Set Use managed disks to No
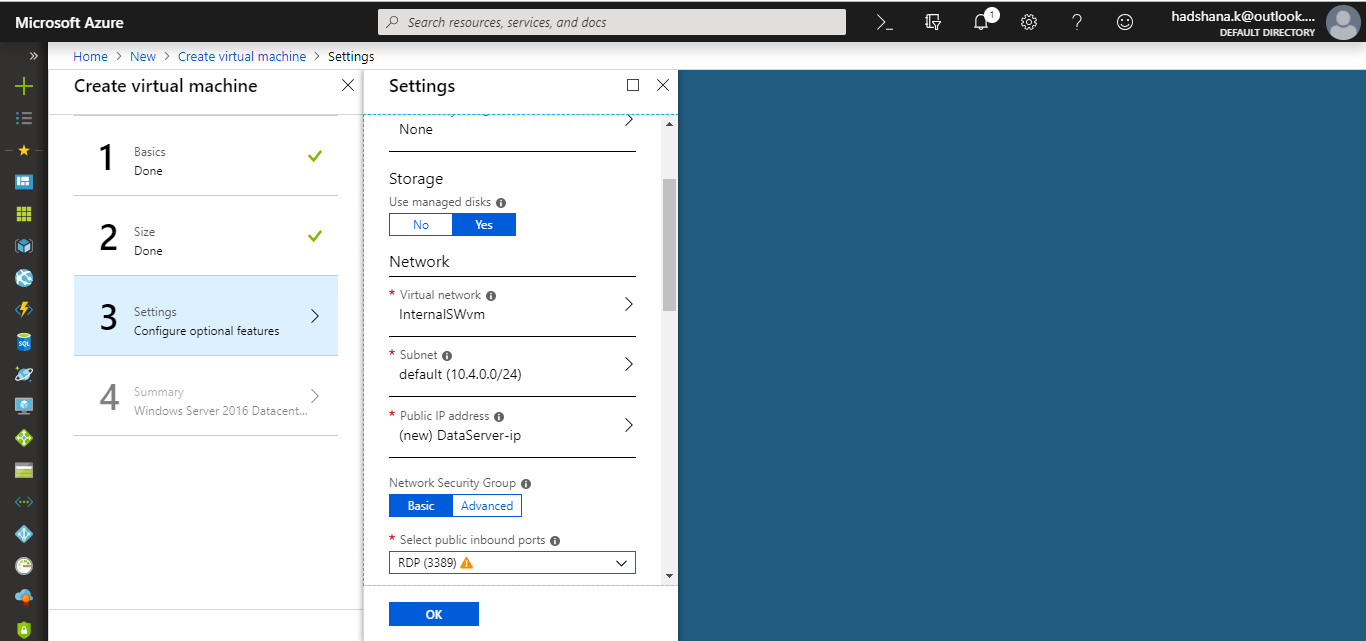The image size is (1366, 641). click(421, 225)
